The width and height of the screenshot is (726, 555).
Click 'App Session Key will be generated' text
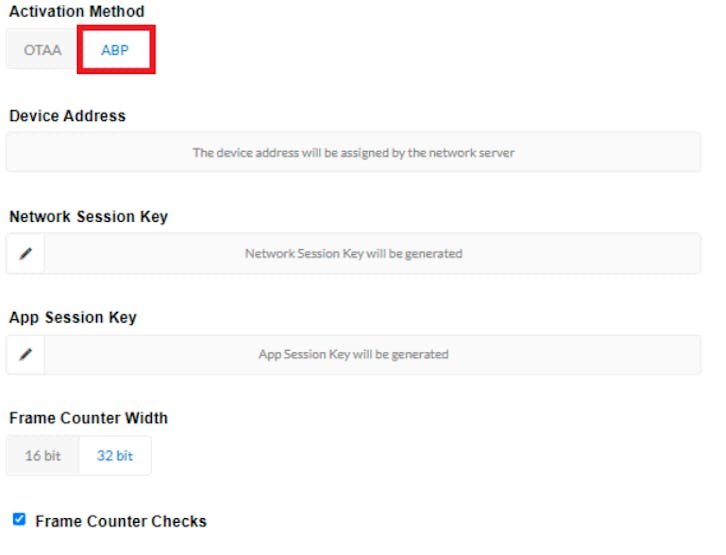click(353, 354)
